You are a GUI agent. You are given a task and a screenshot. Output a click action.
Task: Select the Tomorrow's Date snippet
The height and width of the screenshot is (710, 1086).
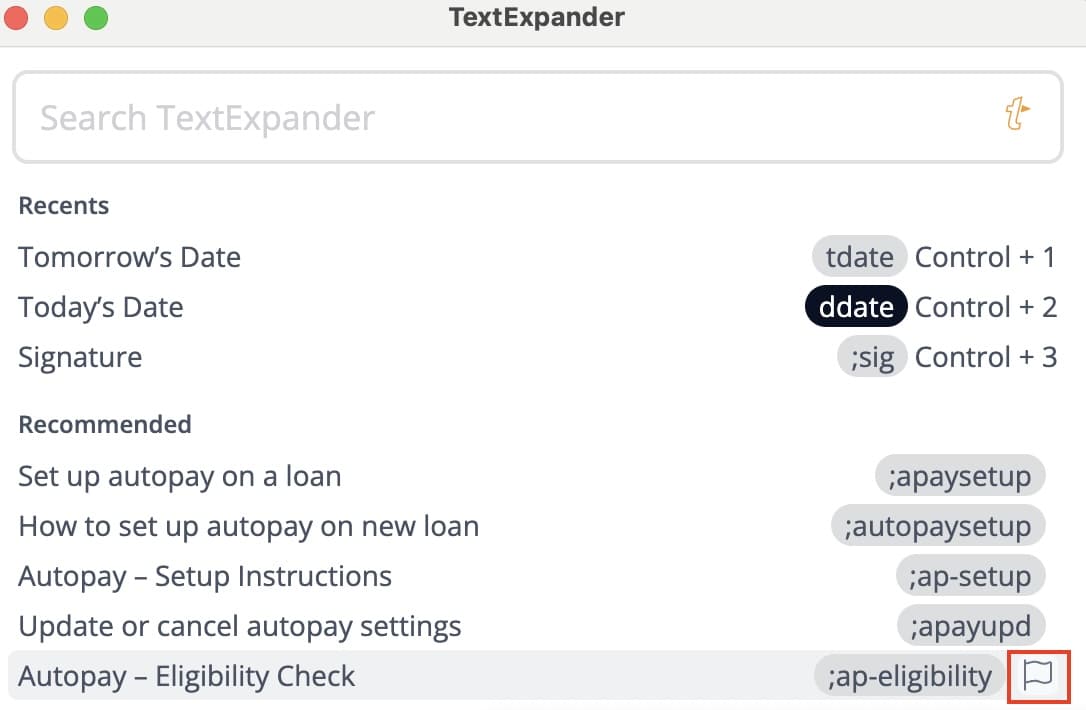coord(130,257)
